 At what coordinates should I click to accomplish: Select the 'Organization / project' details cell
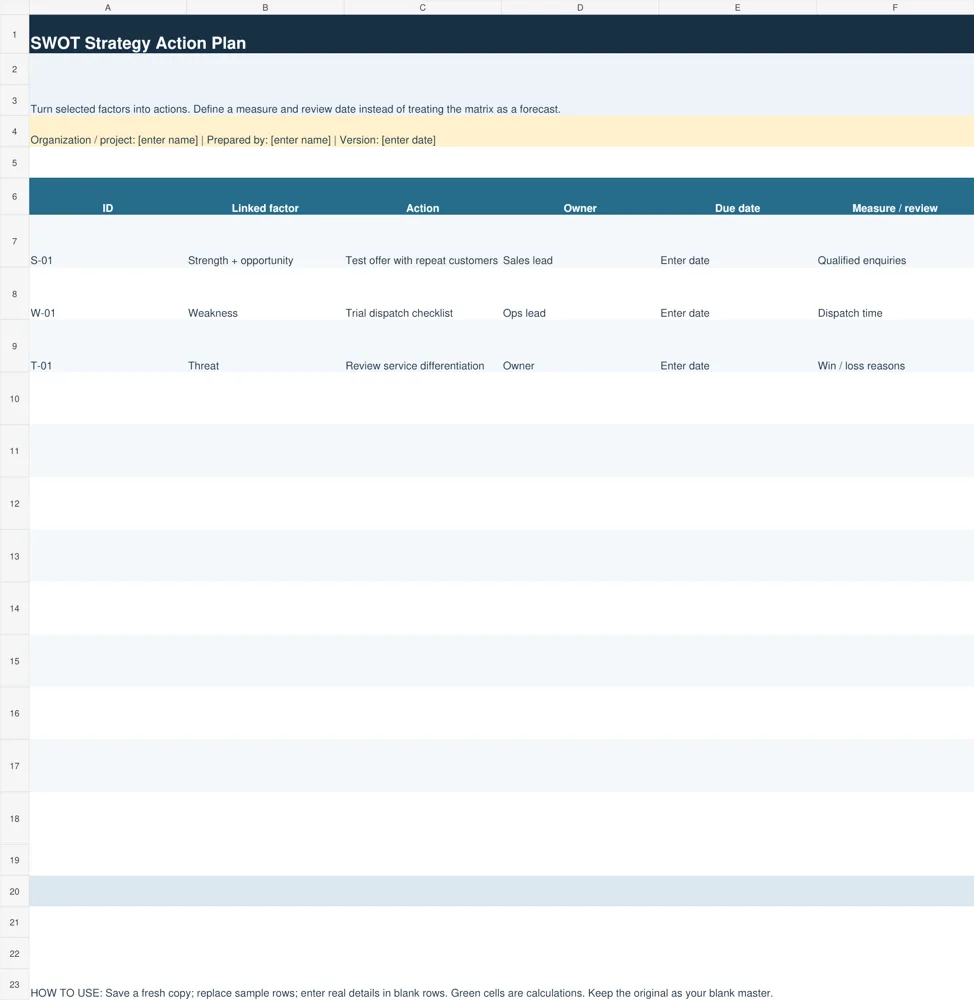[x=501, y=131]
